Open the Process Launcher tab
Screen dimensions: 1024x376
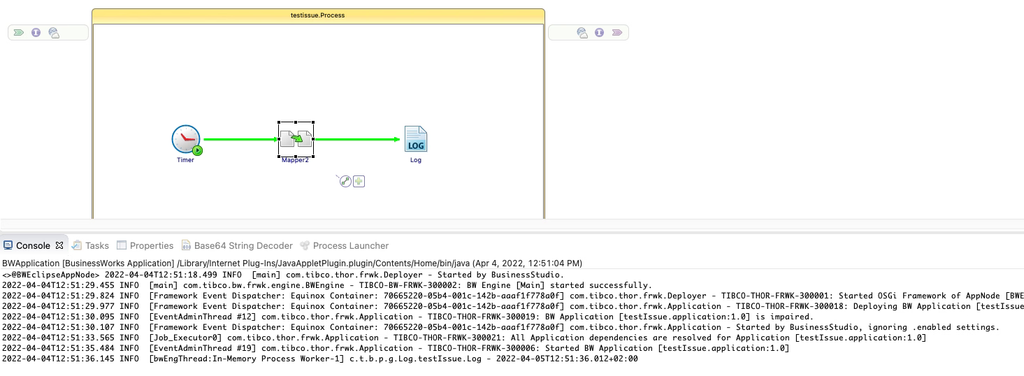(x=344, y=245)
